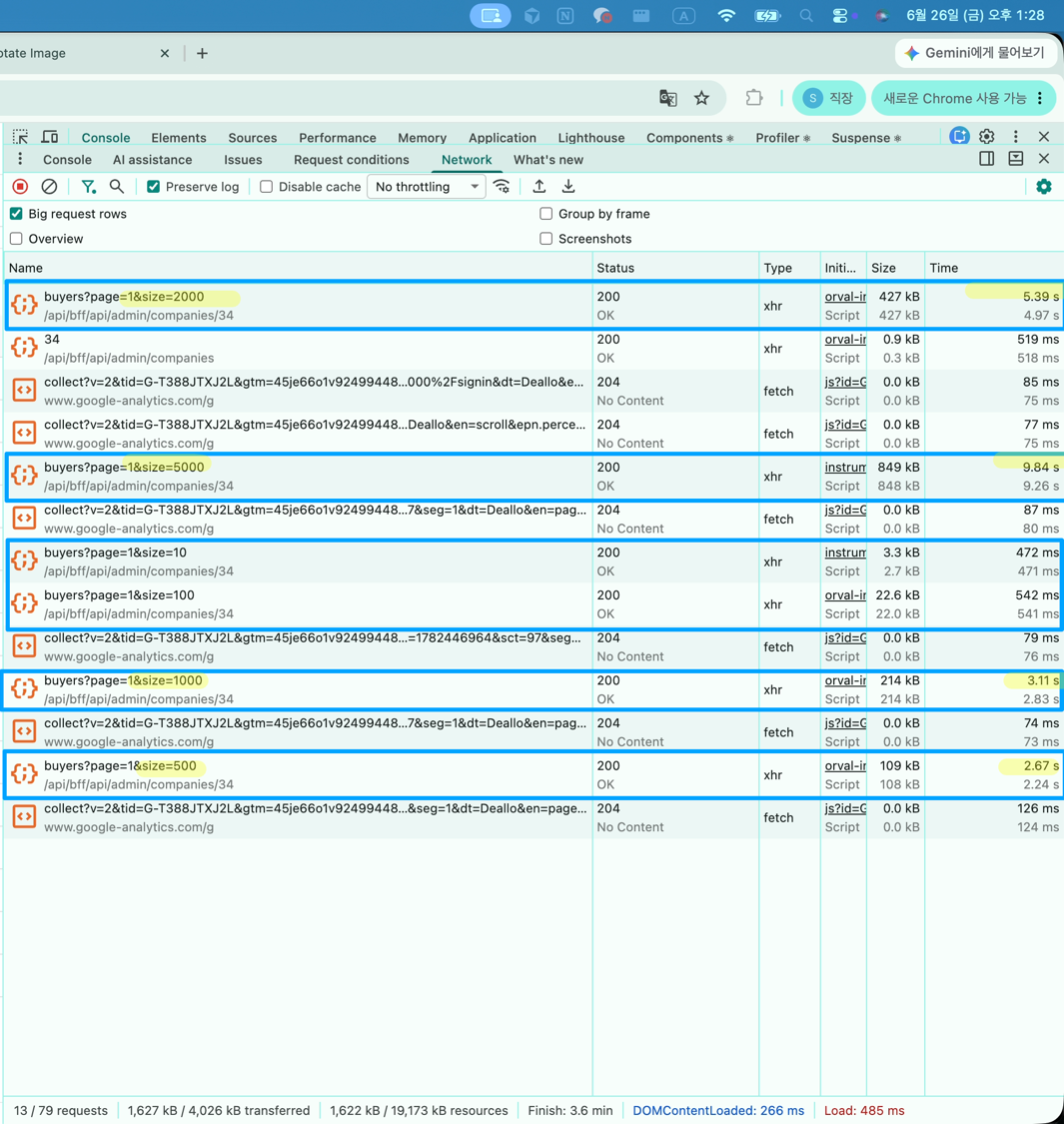Open the drawer's more tools menu
The image size is (1064, 1124).
tap(20, 159)
